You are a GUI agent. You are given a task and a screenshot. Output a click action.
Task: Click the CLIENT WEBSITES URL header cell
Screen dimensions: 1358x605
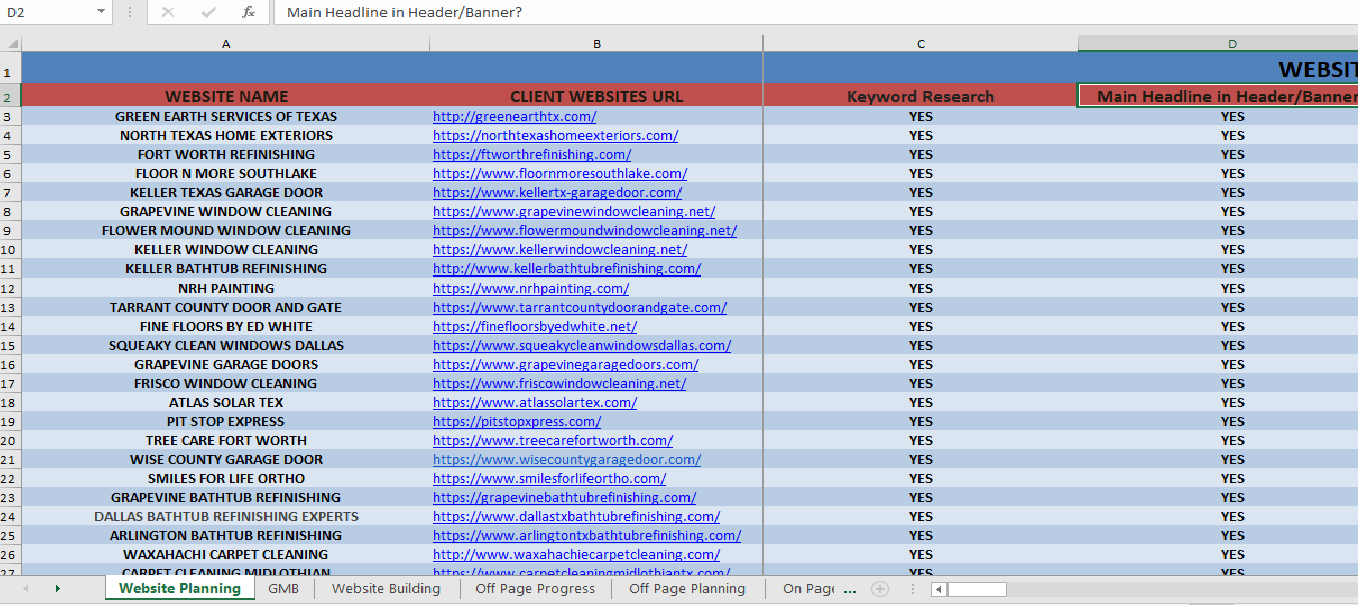point(597,96)
